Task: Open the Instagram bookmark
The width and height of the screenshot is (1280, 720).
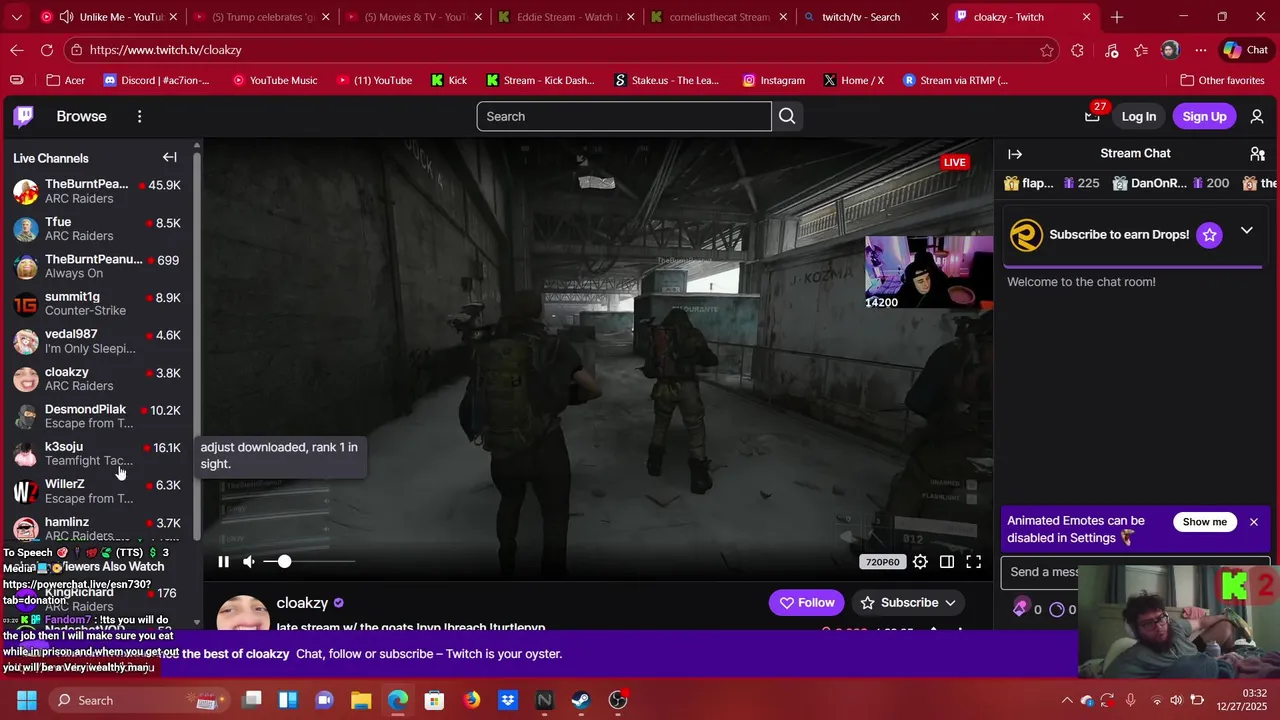Action: tap(772, 80)
